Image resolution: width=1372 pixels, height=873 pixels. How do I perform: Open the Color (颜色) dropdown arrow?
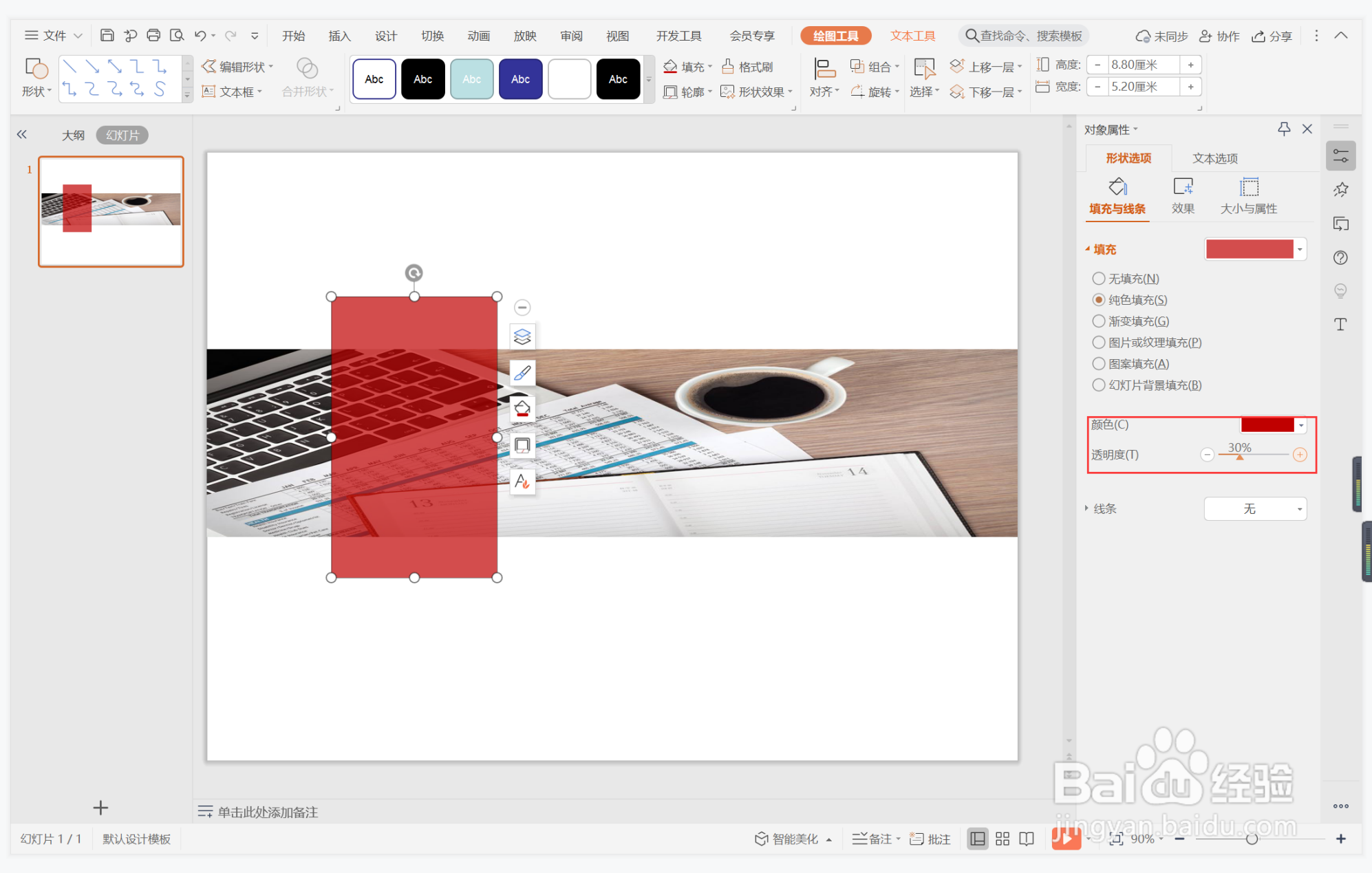pyautogui.click(x=1301, y=426)
